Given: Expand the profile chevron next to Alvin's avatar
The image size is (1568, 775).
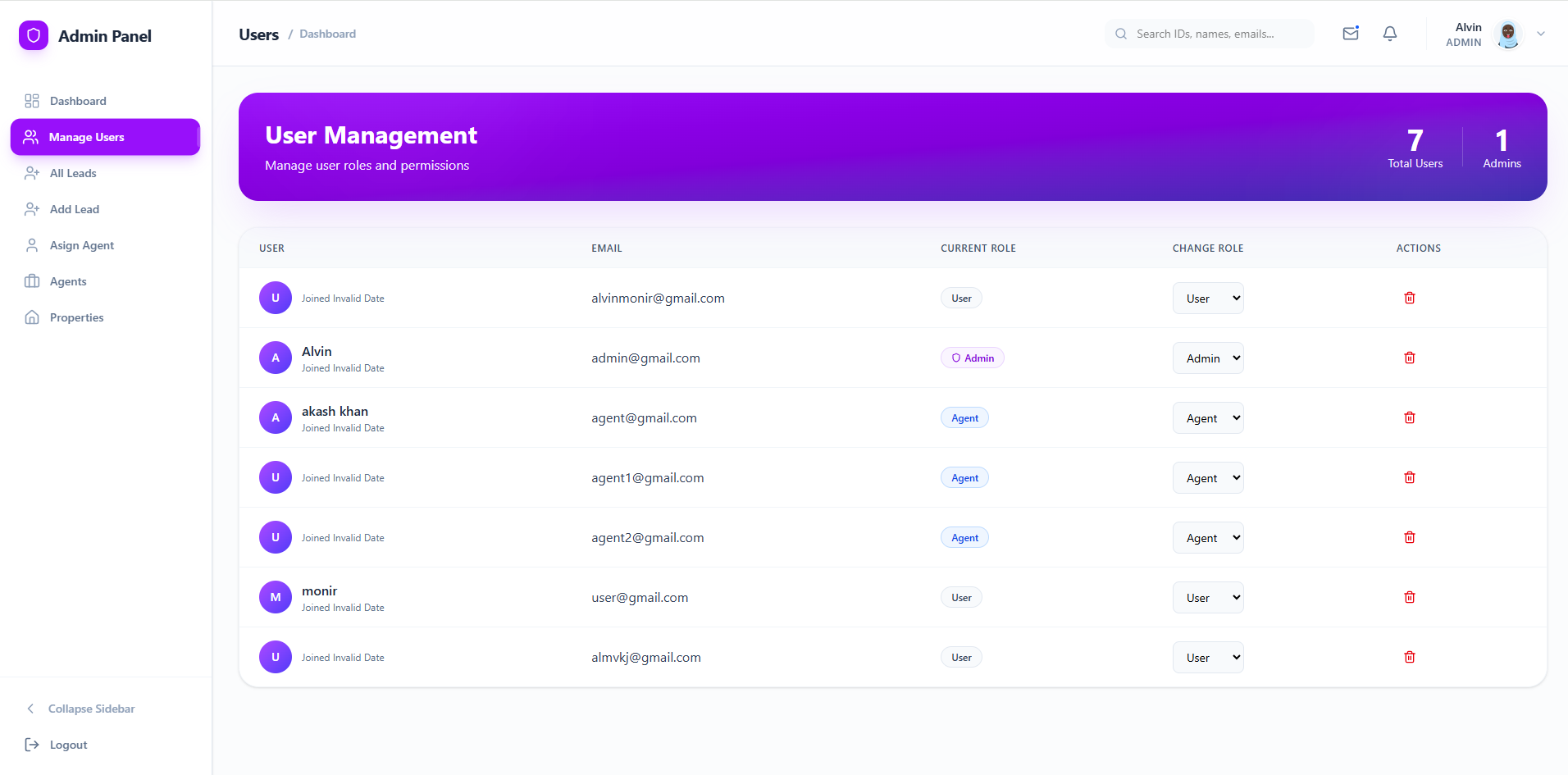Looking at the screenshot, I should [x=1540, y=34].
